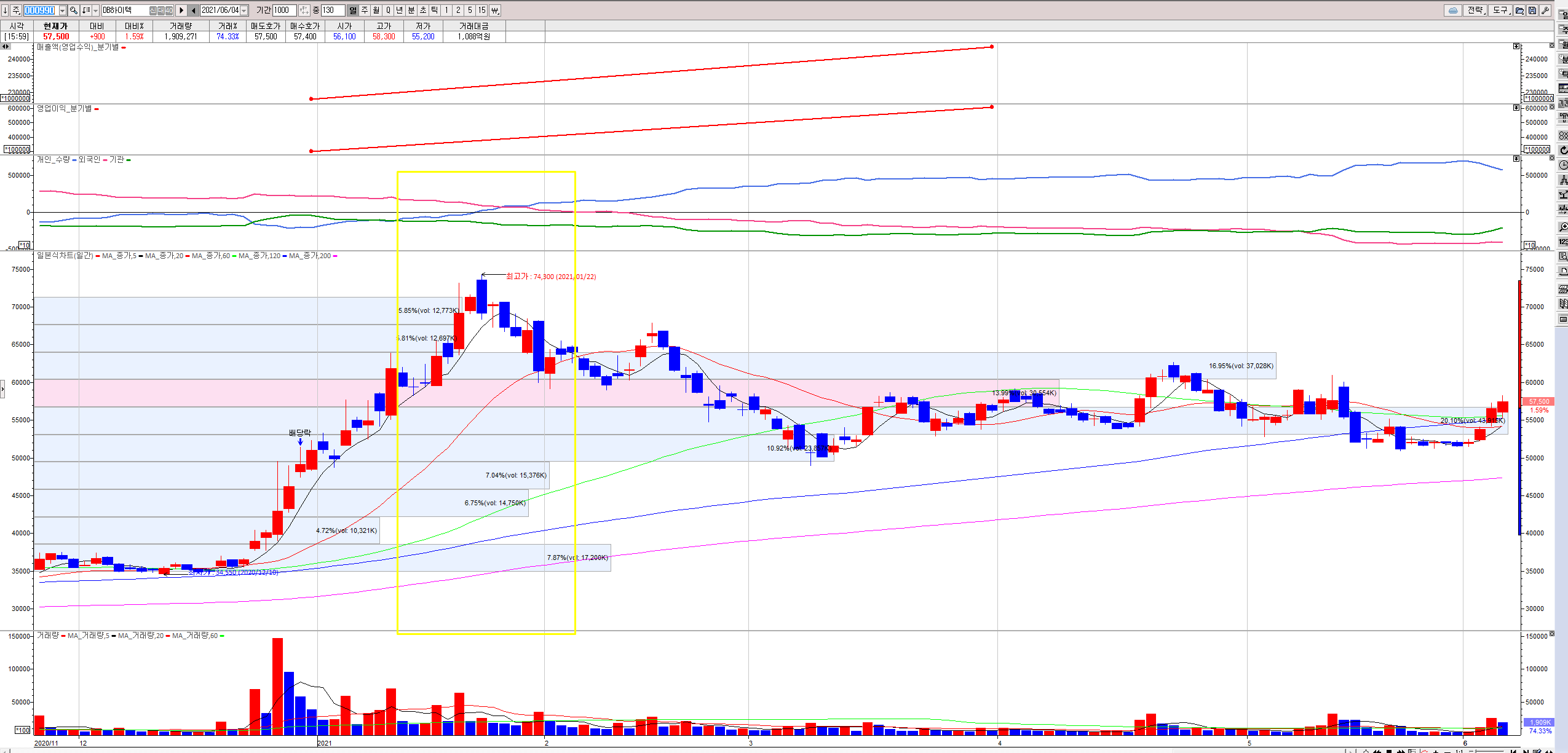Click the MA_종가,5 legend label
The height and width of the screenshot is (753, 1568).
[x=119, y=256]
